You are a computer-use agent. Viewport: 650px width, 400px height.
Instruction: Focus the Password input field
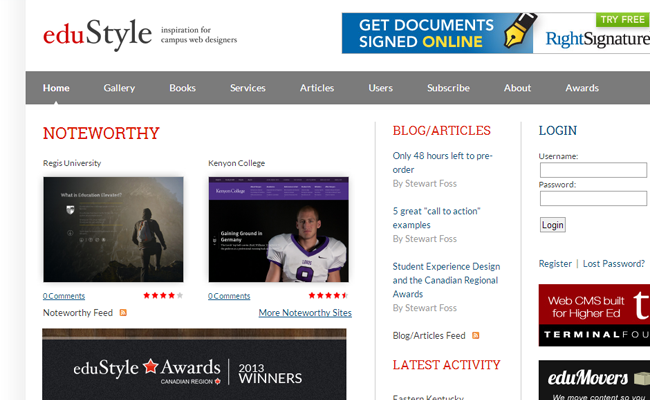[x=593, y=198]
